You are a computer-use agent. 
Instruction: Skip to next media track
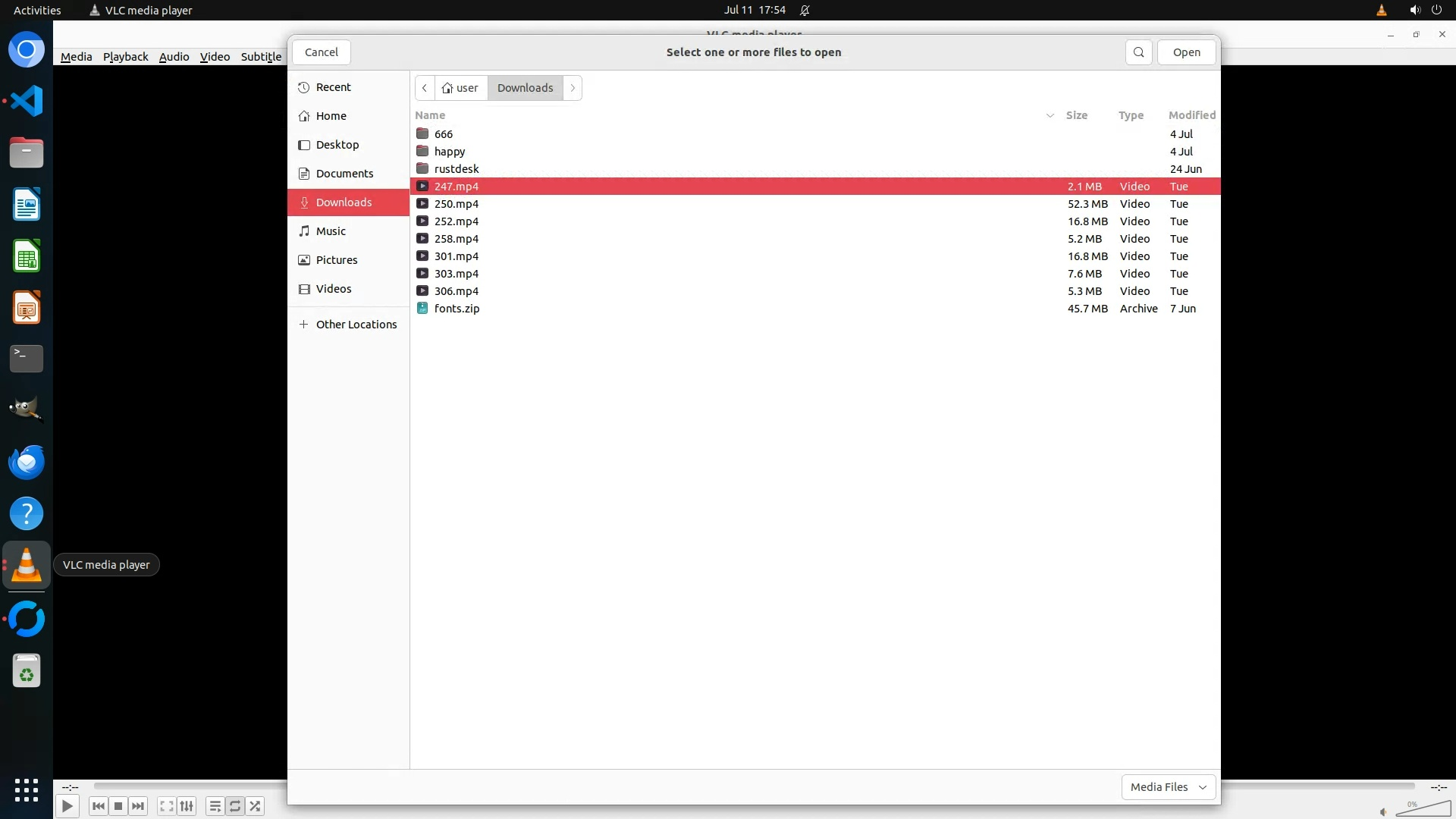coord(138,806)
